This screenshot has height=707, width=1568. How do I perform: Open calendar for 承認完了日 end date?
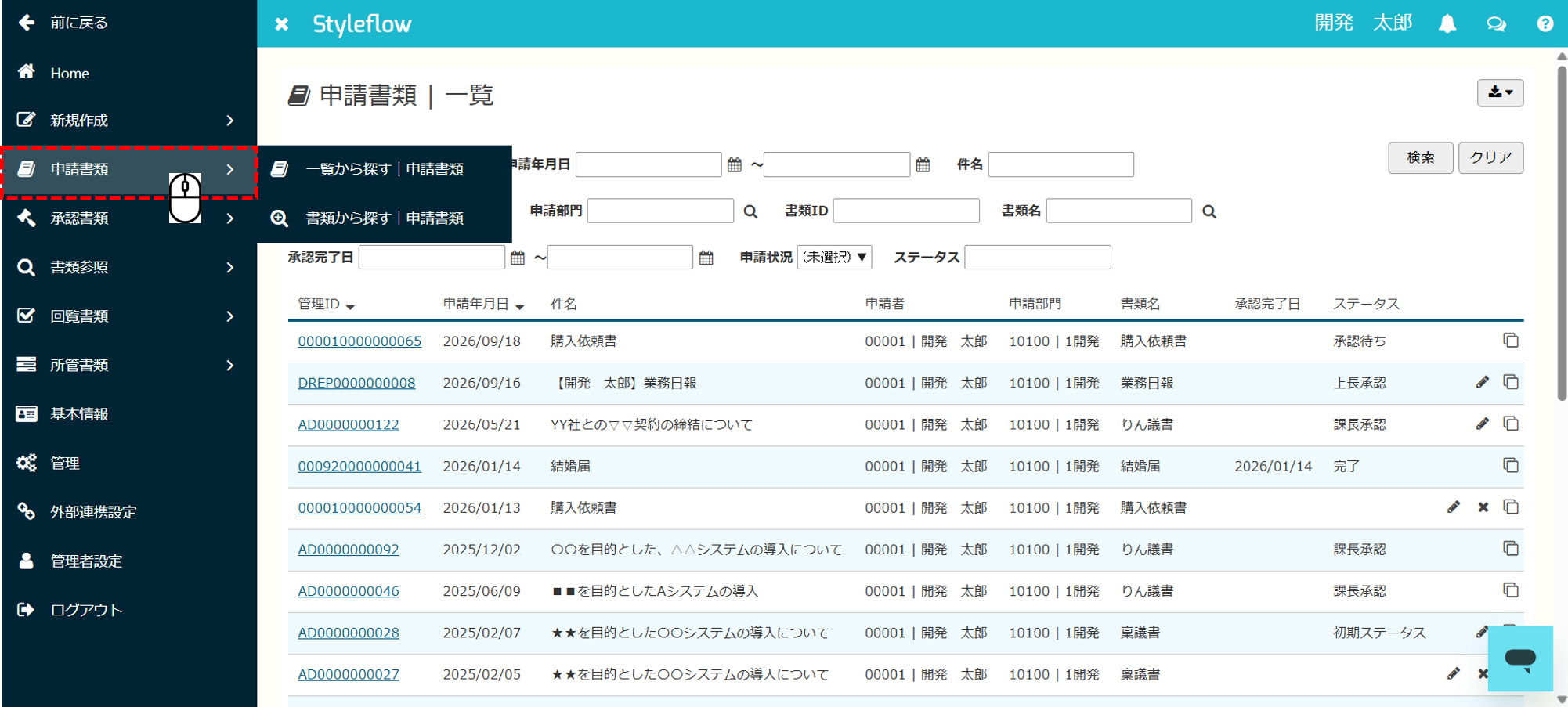tap(706, 258)
